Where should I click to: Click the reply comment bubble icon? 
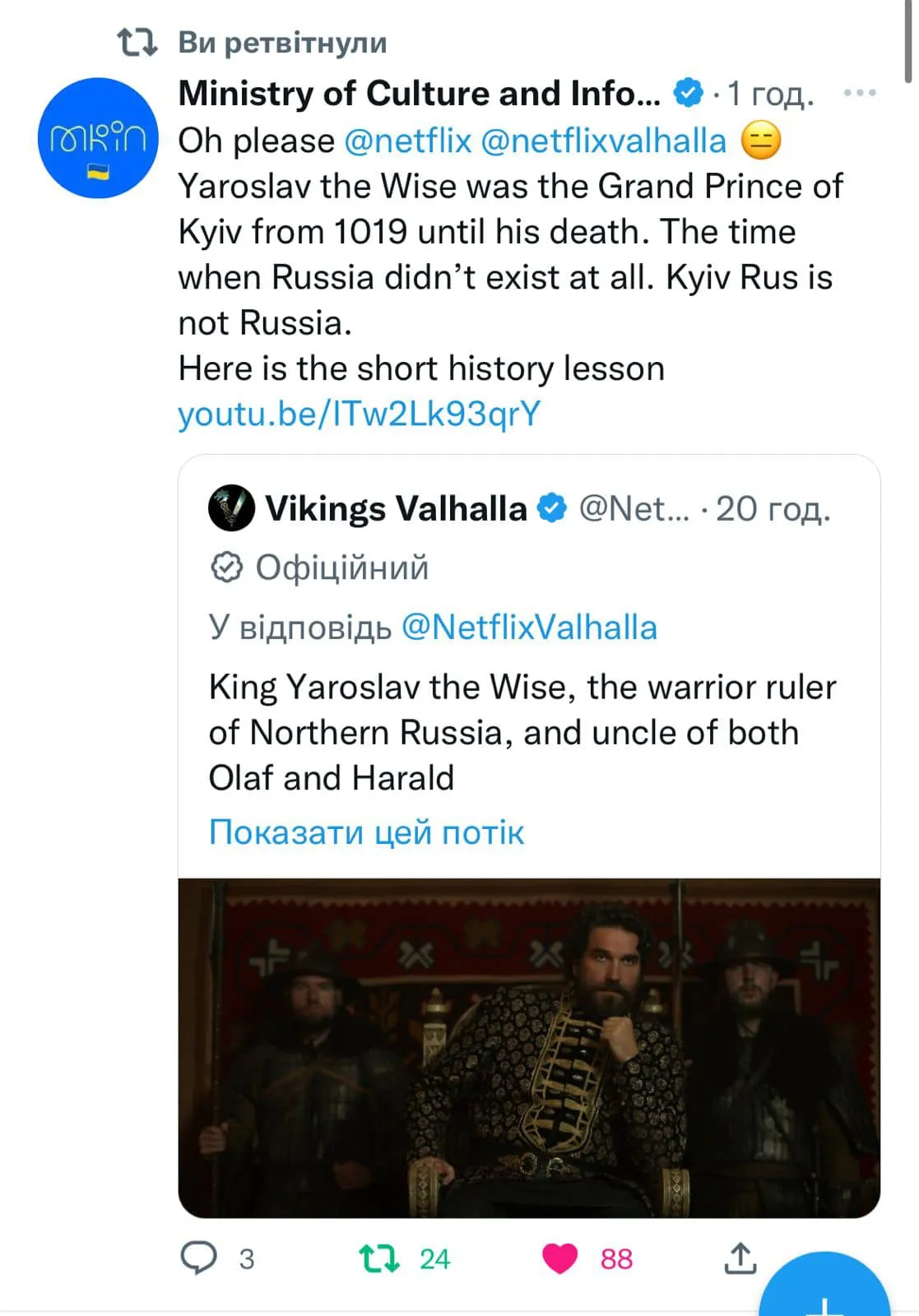click(x=198, y=1258)
